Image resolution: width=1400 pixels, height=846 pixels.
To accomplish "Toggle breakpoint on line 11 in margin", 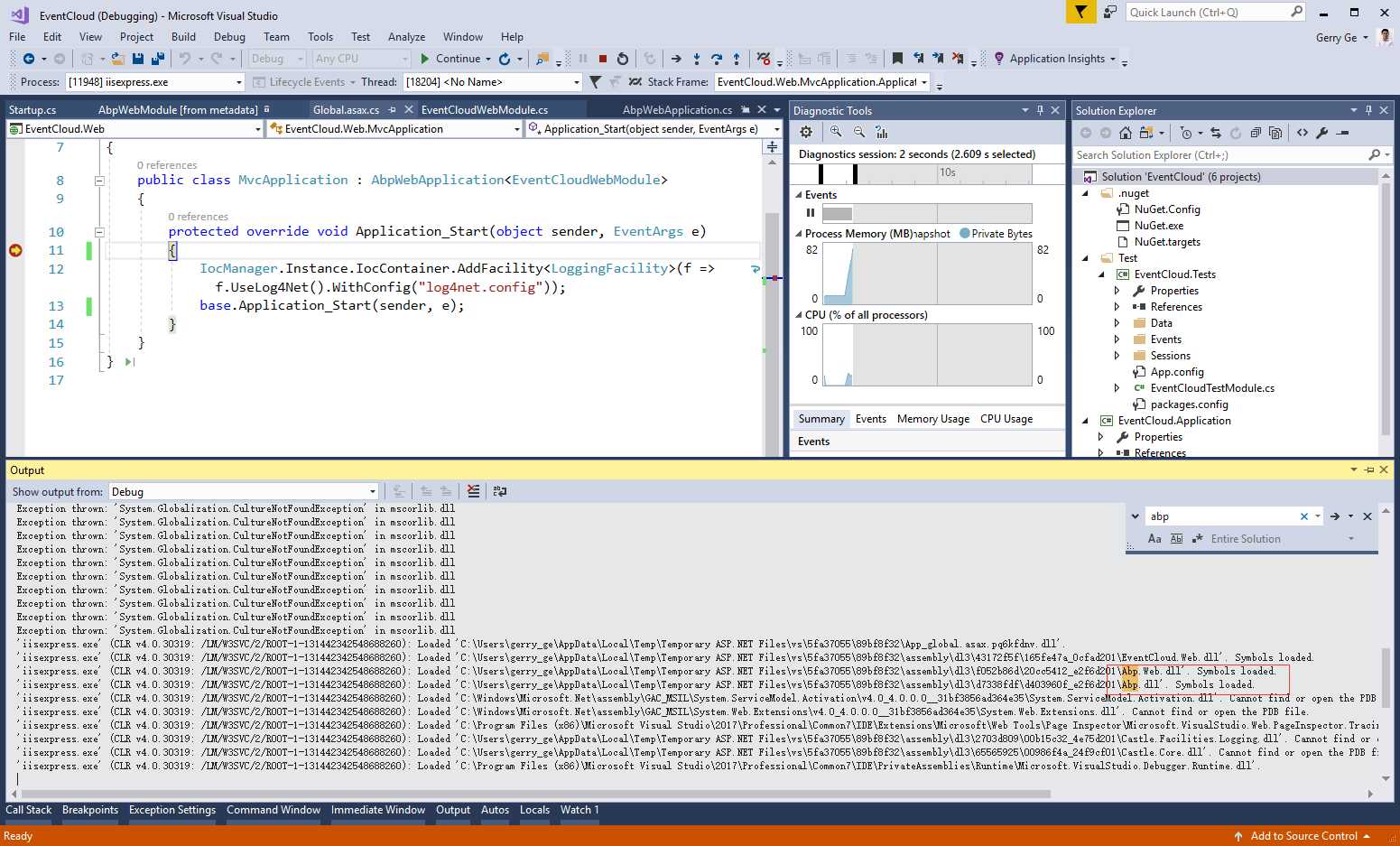I will [15, 250].
